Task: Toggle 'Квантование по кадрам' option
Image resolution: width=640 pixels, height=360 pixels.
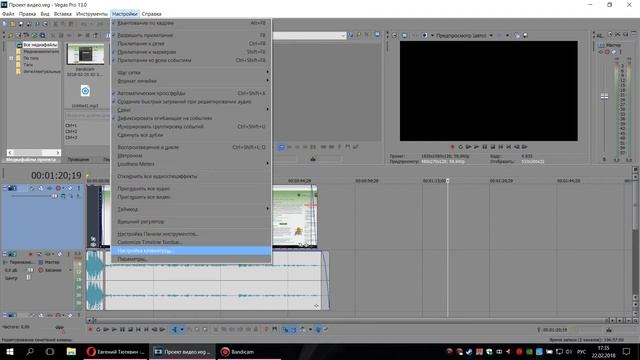Action: (x=191, y=23)
